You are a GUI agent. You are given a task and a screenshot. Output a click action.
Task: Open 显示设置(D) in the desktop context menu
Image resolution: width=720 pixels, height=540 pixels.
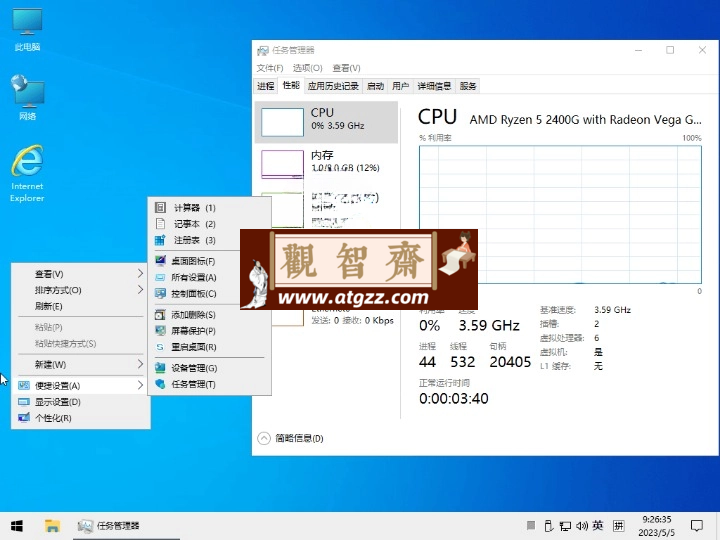pos(81,402)
